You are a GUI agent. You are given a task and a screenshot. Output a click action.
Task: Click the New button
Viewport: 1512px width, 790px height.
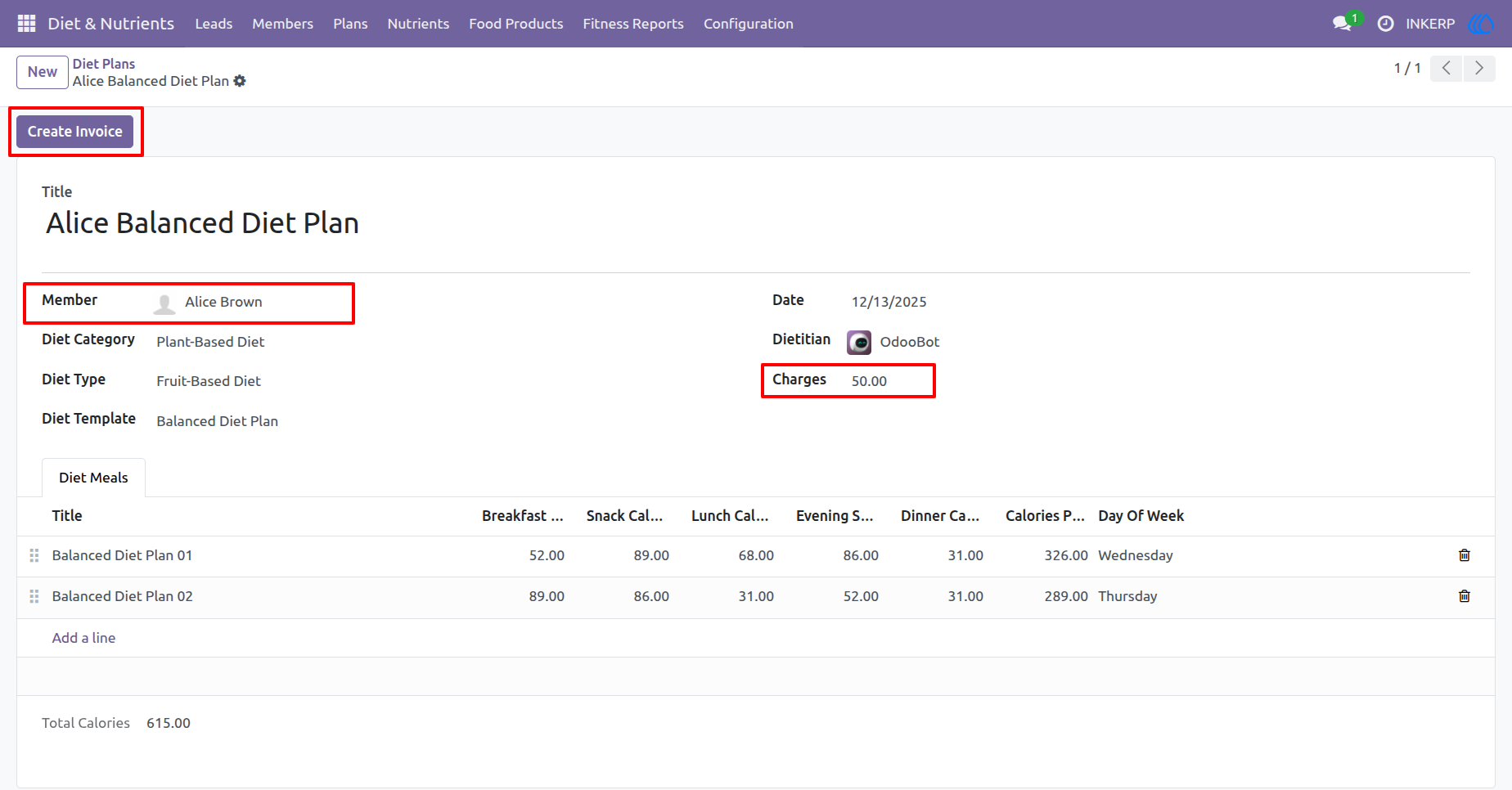43,72
